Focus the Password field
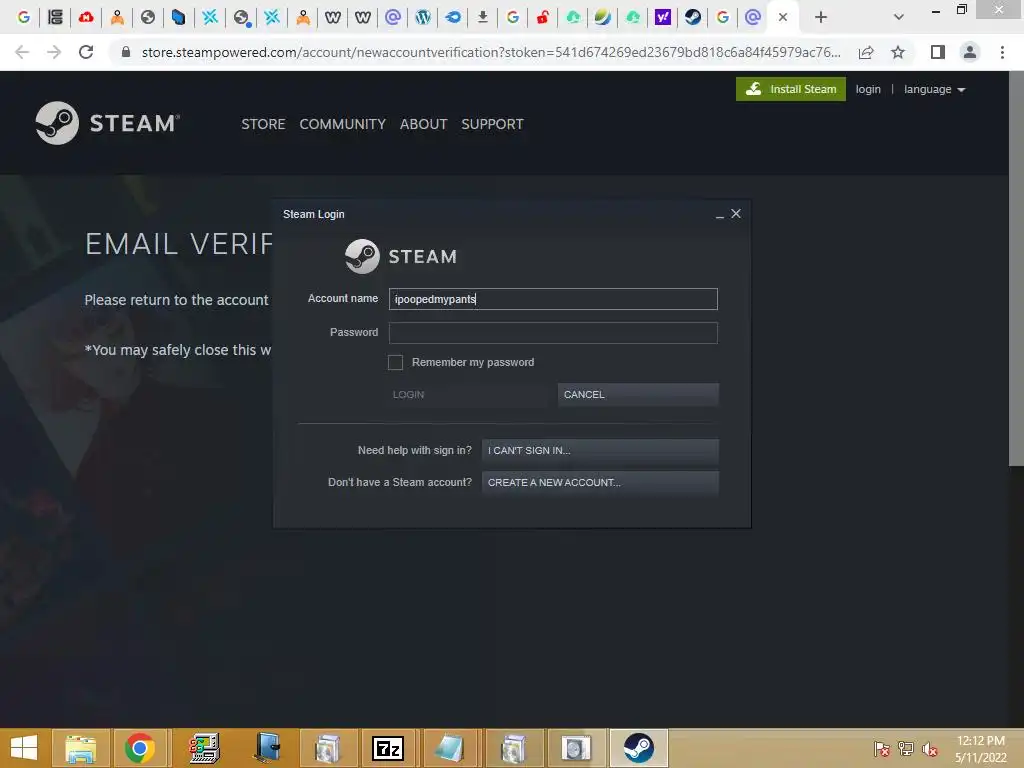 tap(553, 333)
